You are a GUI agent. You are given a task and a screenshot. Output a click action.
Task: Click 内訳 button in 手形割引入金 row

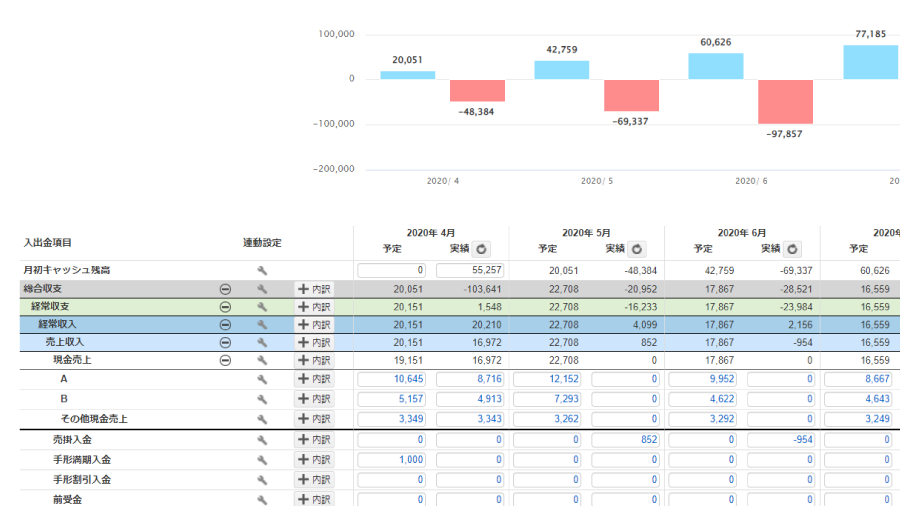click(x=314, y=480)
